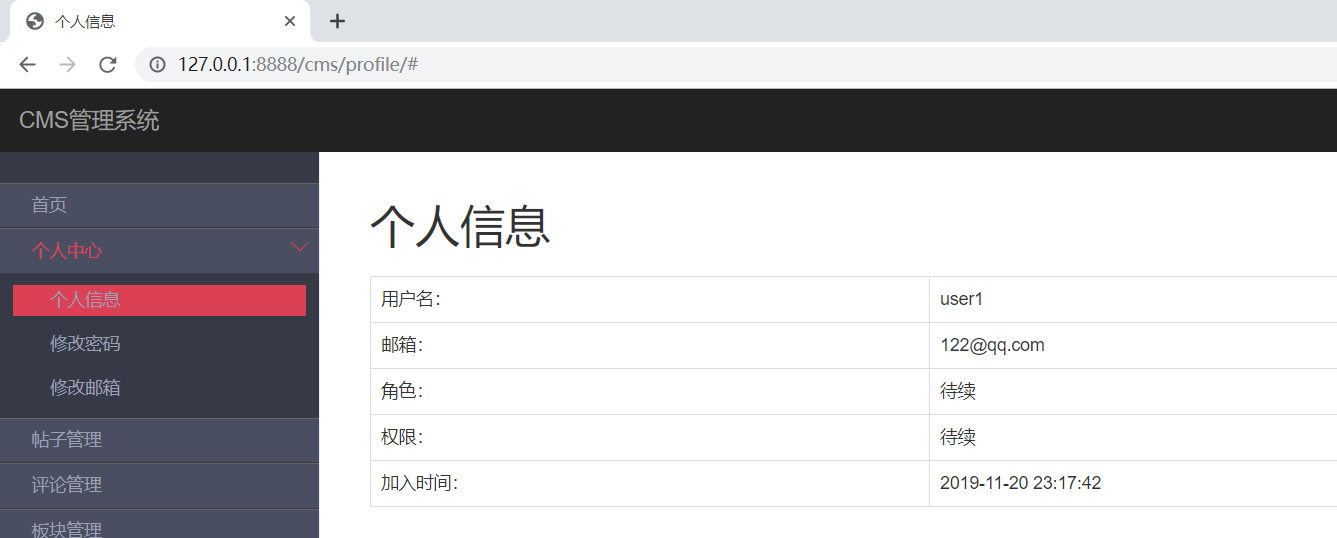Click the globe favicon on the tab

pos(35,21)
